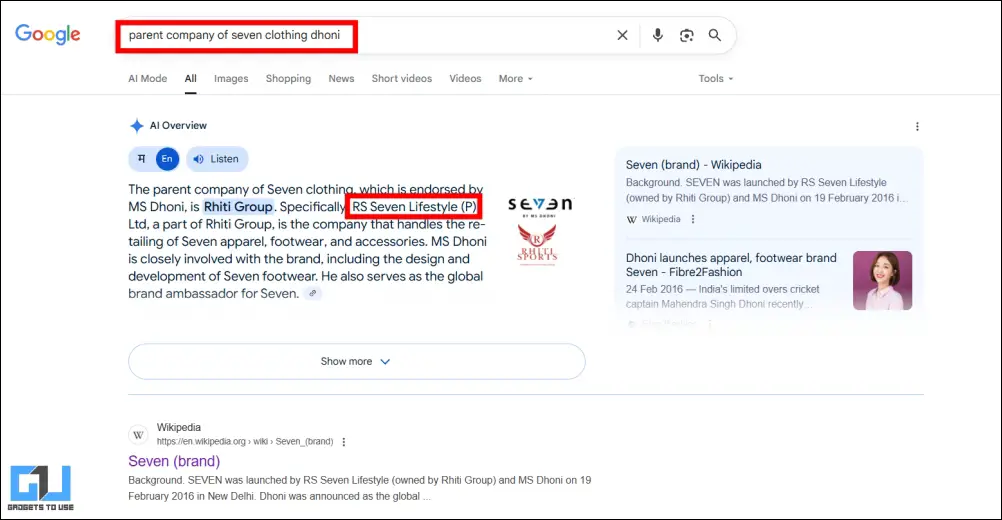This screenshot has height=520, width=1002.
Task: Open AI Overview options three-dot menu
Action: click(917, 126)
